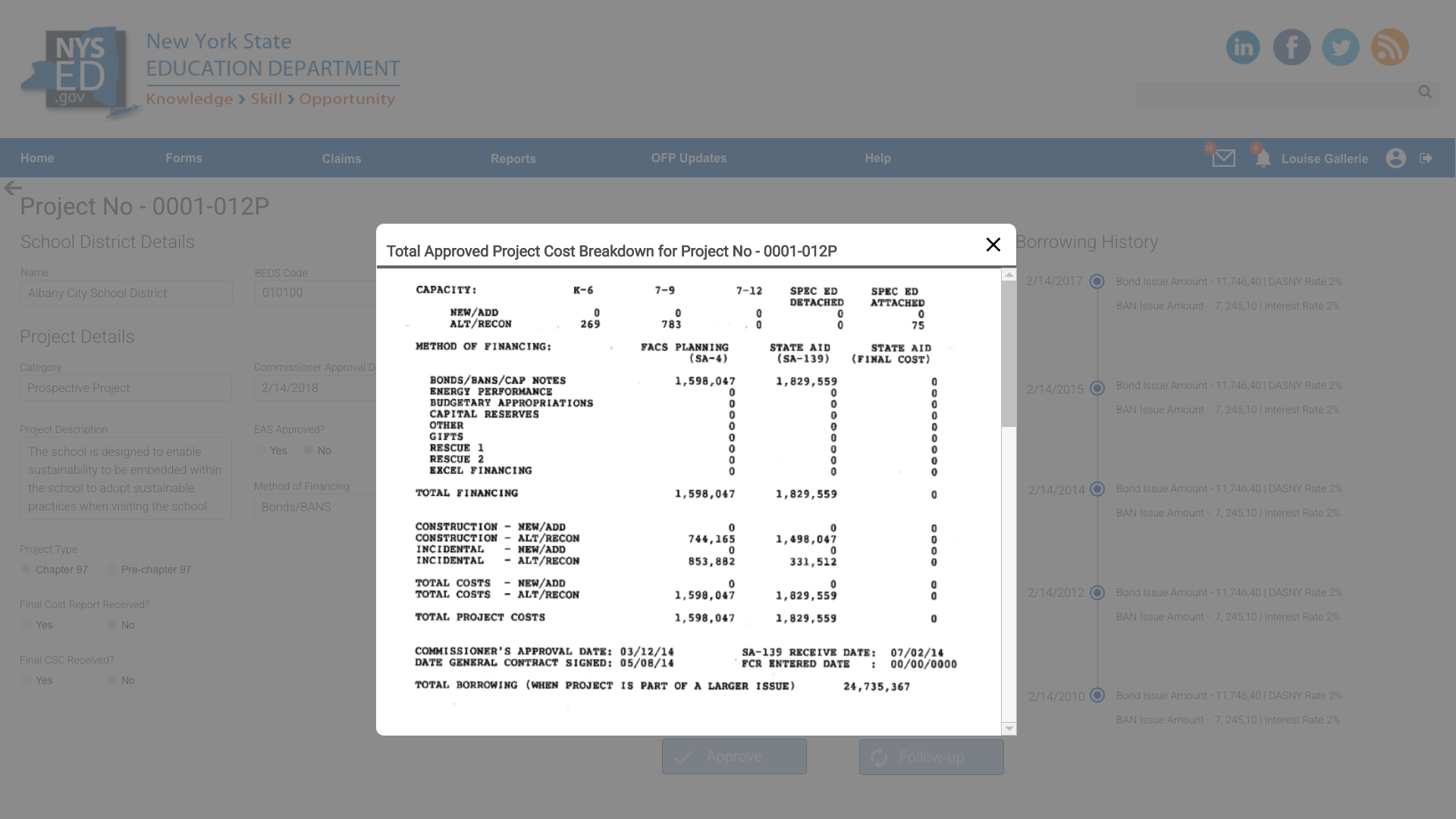Image resolution: width=1456 pixels, height=819 pixels.
Task: Open the RSS feed icon
Action: [1389, 47]
